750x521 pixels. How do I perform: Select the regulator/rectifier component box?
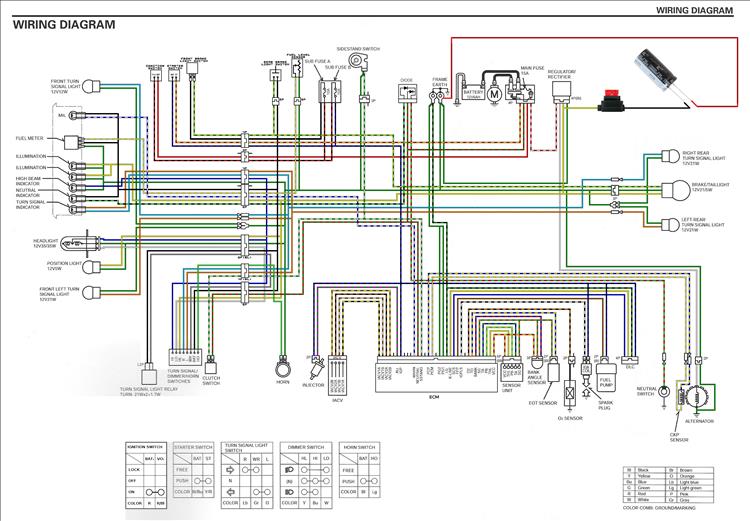coord(561,91)
